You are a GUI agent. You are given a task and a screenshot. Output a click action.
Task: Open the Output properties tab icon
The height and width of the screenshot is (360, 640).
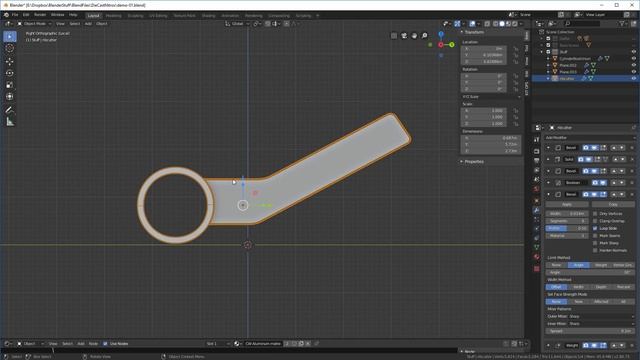(536, 160)
